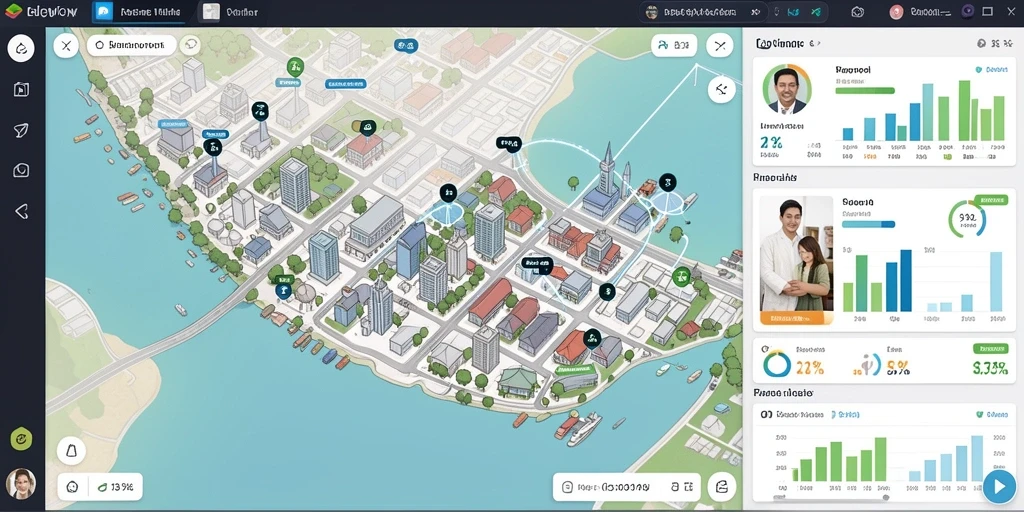
Task: Open the user avatar at sidebar bottom
Action: click(21, 484)
